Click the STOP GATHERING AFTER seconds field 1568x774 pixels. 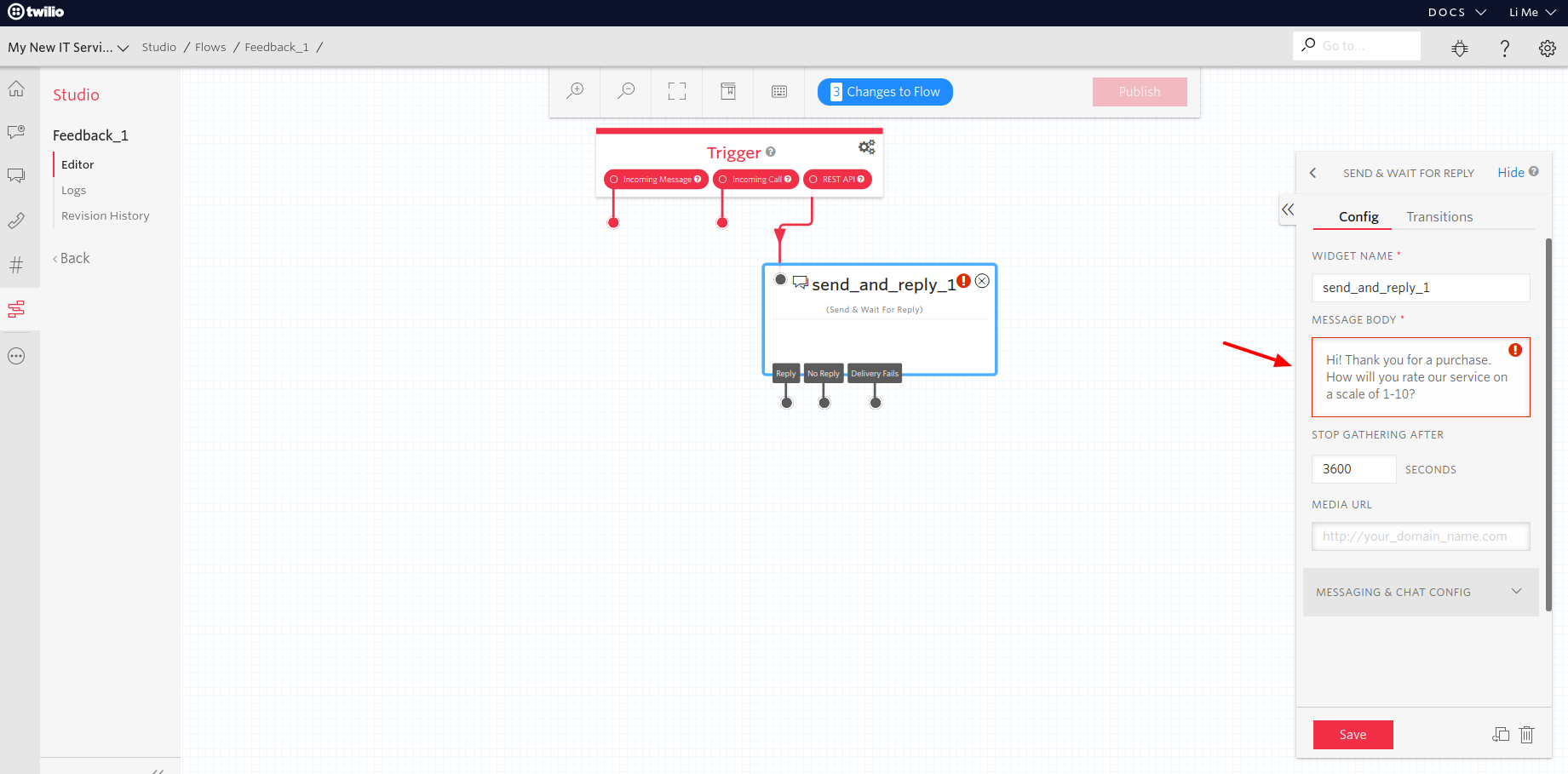coord(1353,468)
